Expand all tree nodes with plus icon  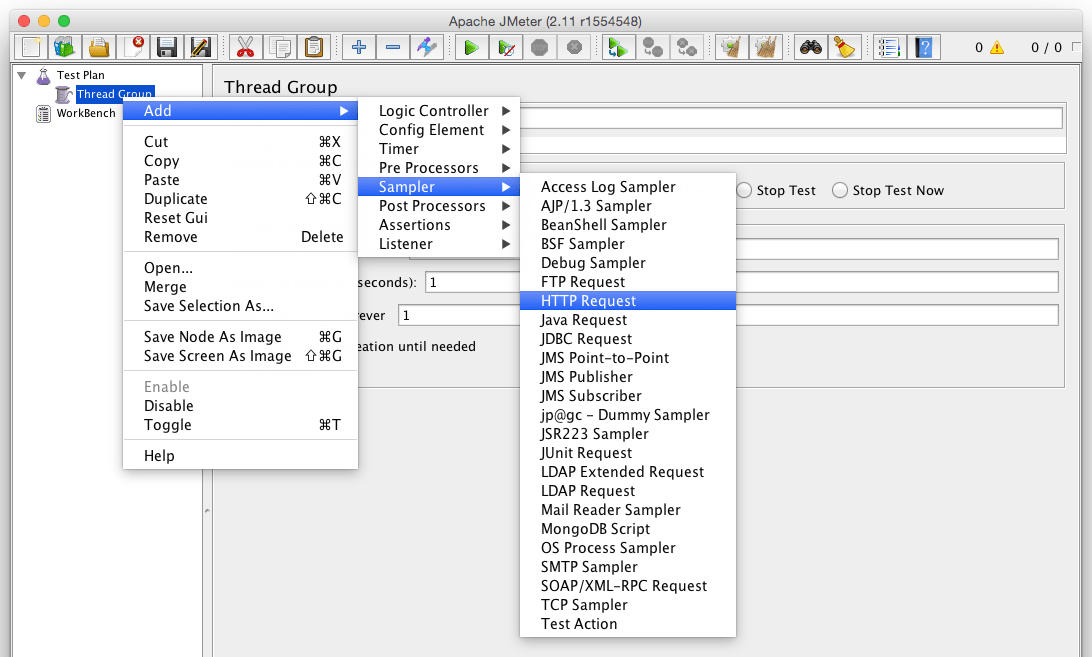tap(358, 46)
